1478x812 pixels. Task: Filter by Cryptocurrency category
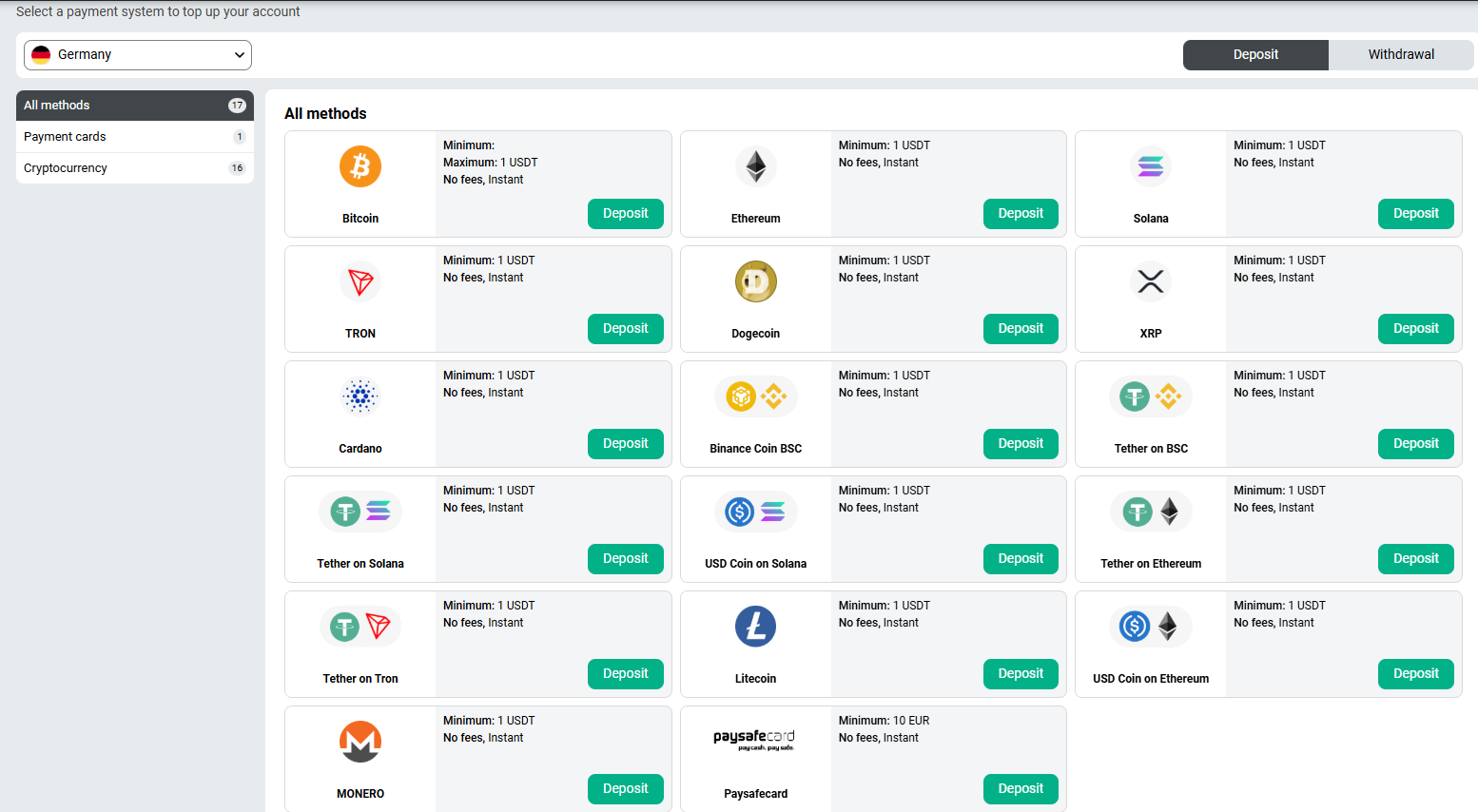point(134,168)
